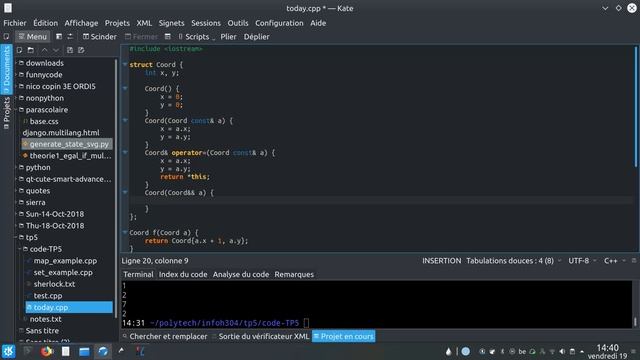Open the C++ syntax mode dropdown
The height and width of the screenshot is (360, 640).
click(x=615, y=261)
